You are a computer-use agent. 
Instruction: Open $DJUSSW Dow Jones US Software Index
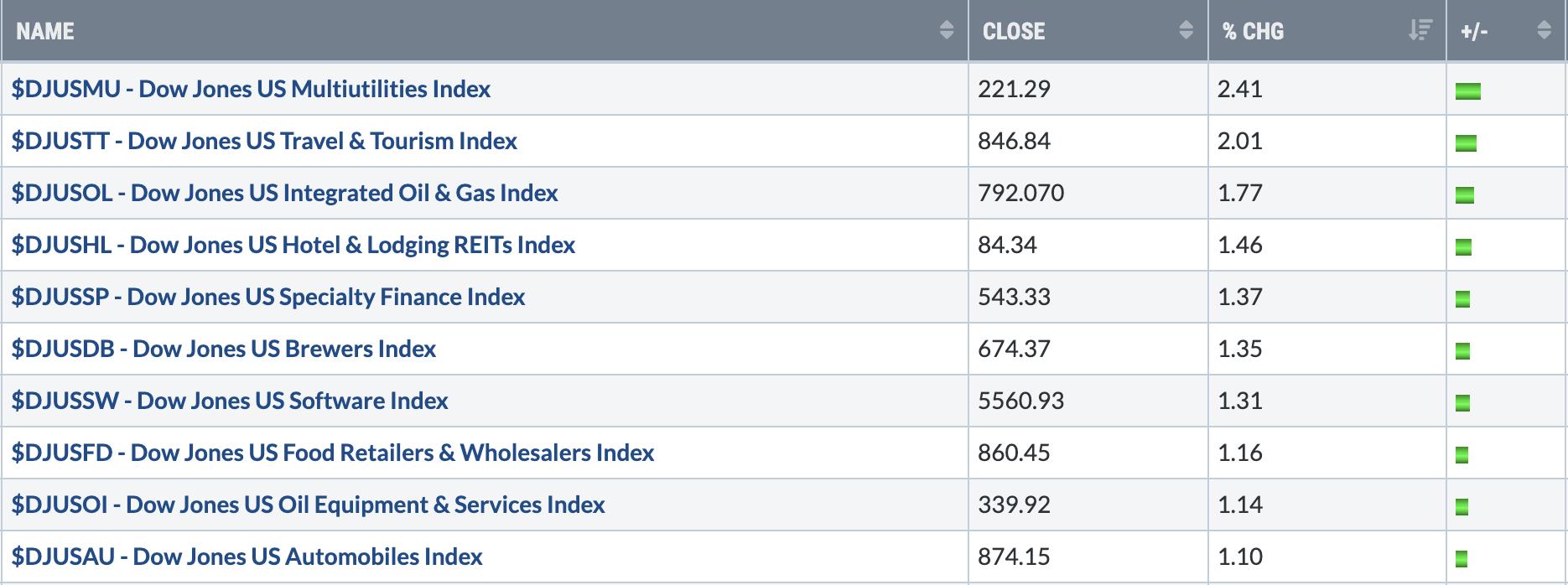(x=230, y=401)
